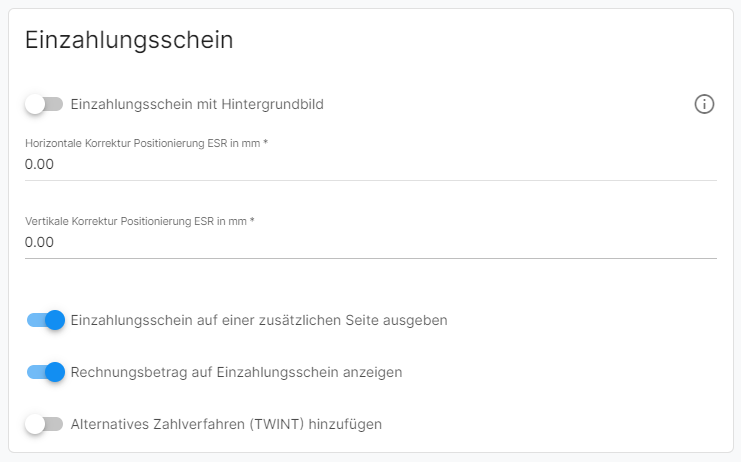Turn off Rechnungsbetrag auf Einzahlungsschein anzeigen switch
Image resolution: width=741 pixels, height=462 pixels.
(x=45, y=372)
